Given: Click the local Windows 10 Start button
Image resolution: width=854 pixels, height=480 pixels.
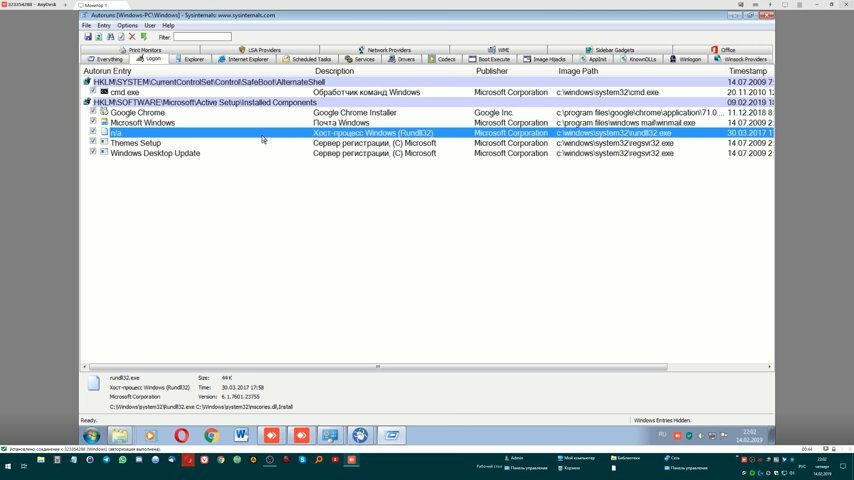Looking at the screenshot, I should point(8,466).
